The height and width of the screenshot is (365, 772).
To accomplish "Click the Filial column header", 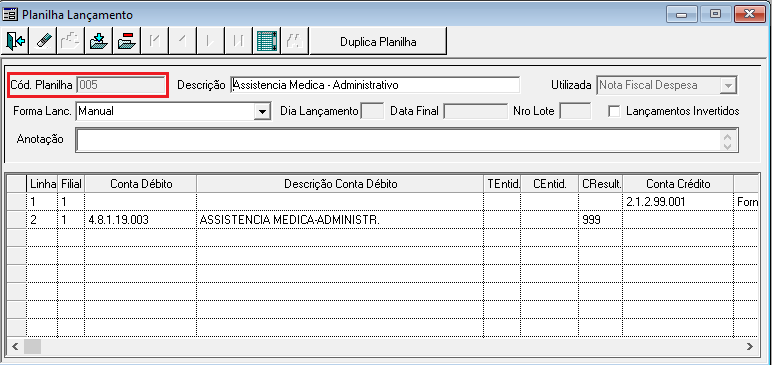I will pos(71,184).
